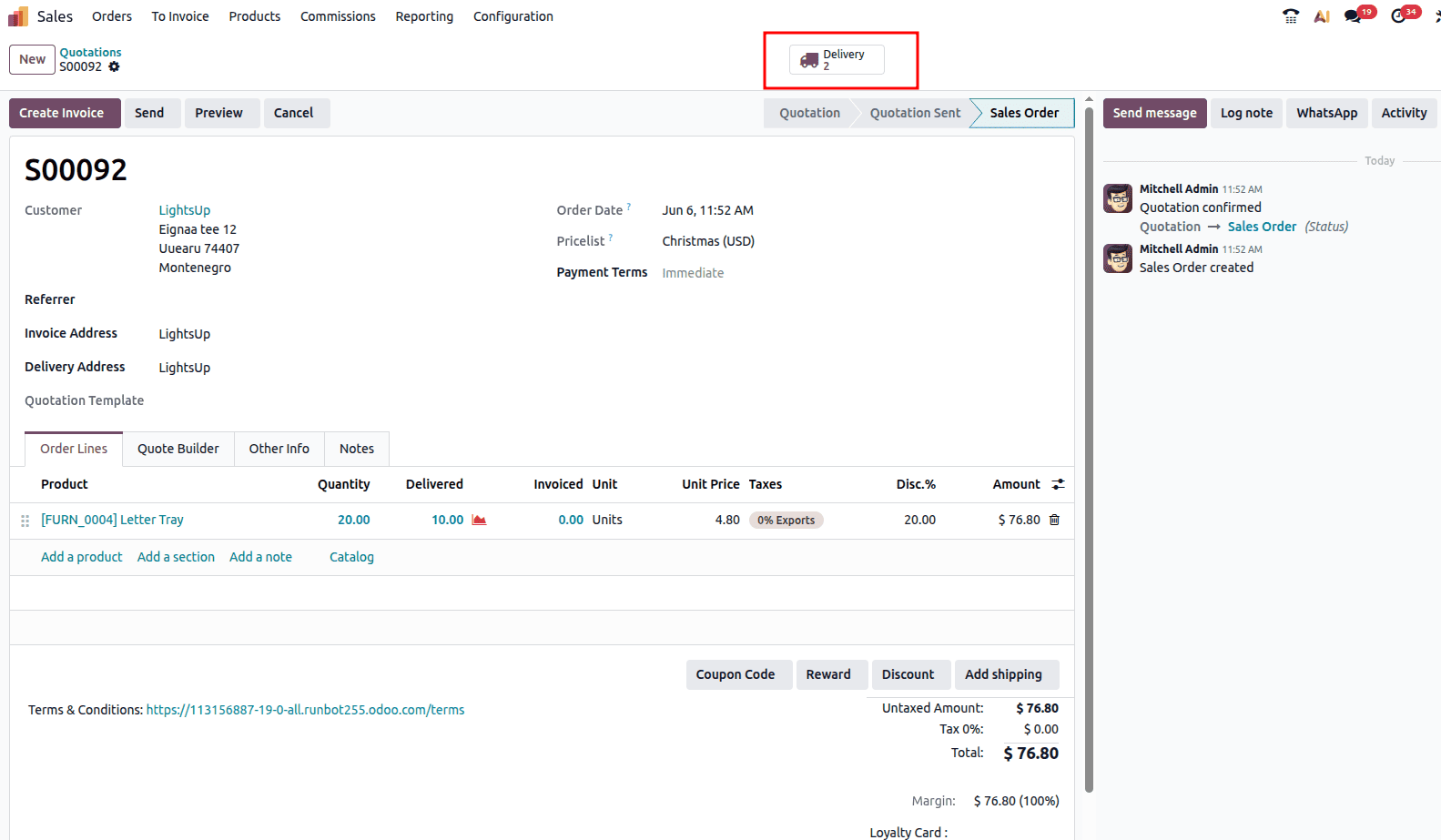Image resolution: width=1441 pixels, height=840 pixels.
Task: Delete the Letter Tray order line
Action: [1054, 520]
